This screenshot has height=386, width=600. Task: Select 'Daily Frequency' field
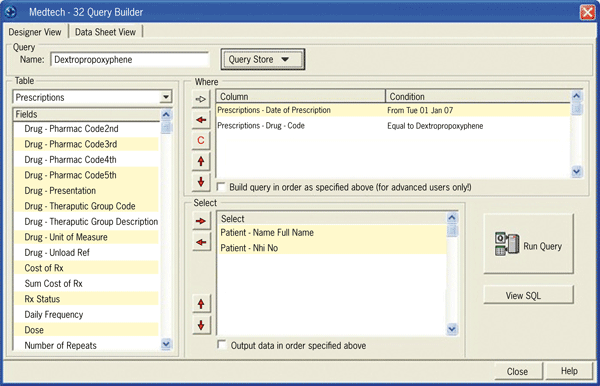pyautogui.click(x=86, y=315)
